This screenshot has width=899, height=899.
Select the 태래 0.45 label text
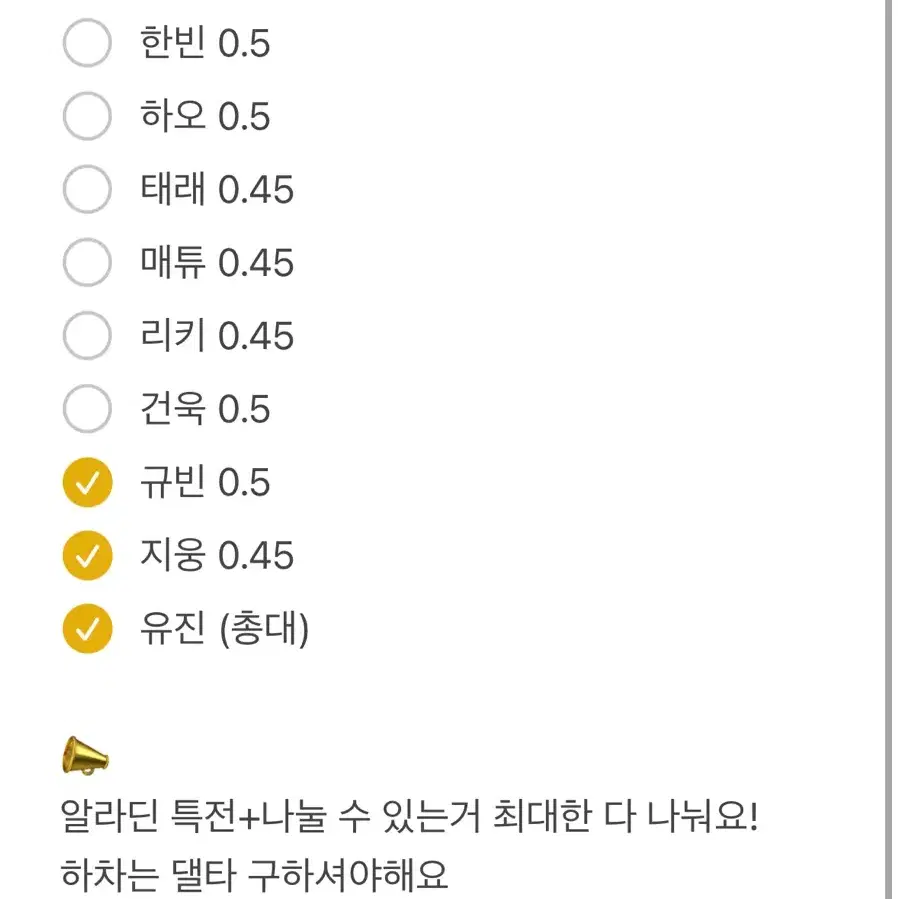point(216,189)
